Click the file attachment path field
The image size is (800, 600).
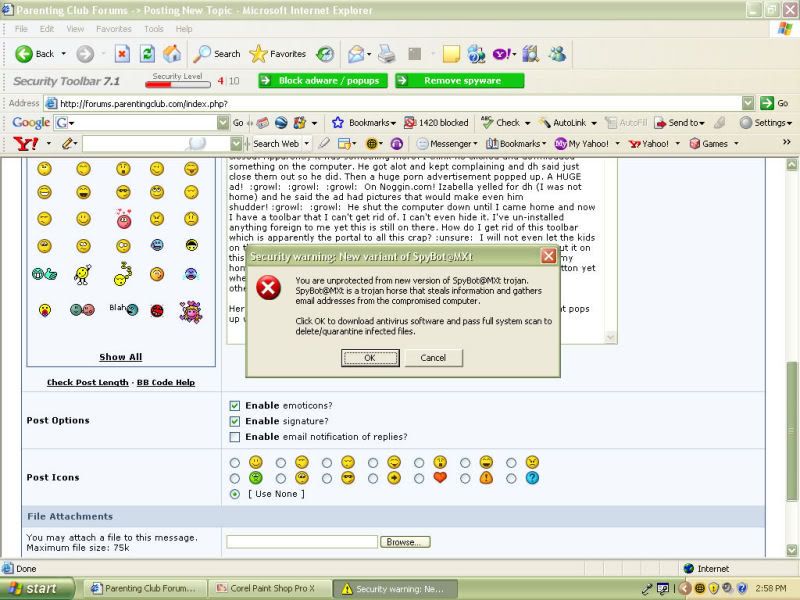pos(301,542)
